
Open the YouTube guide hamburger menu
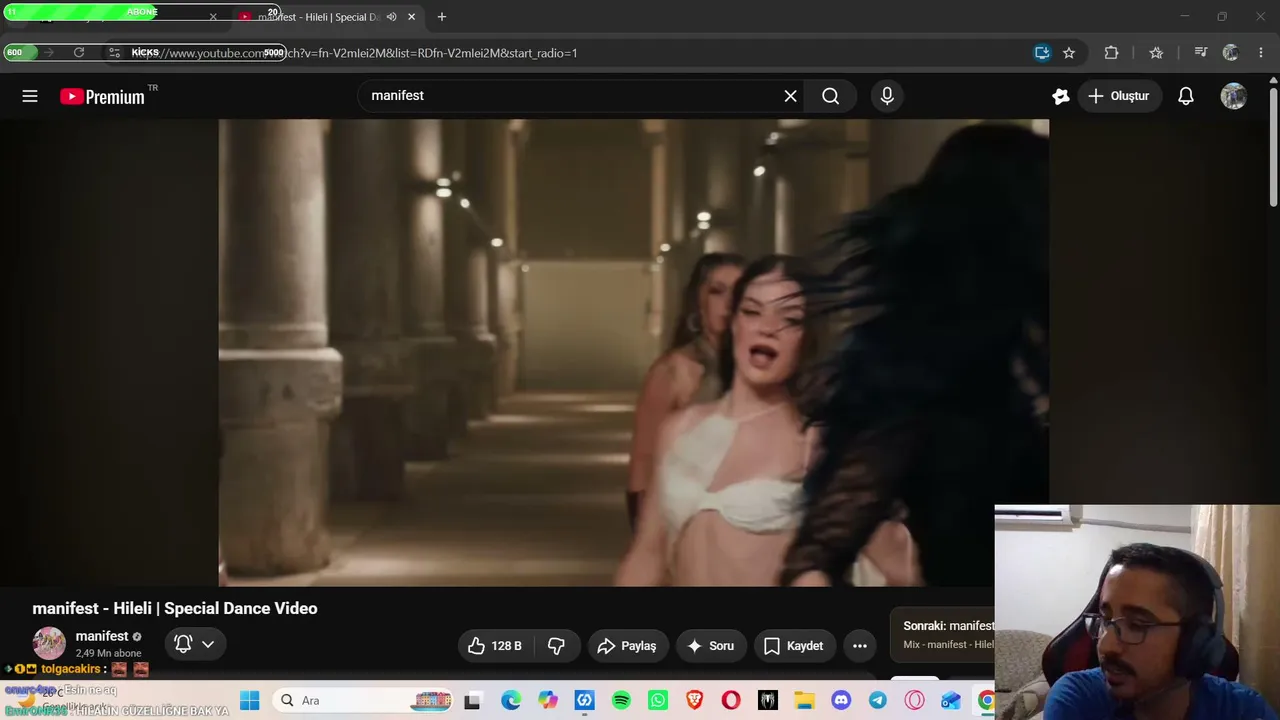coord(30,96)
